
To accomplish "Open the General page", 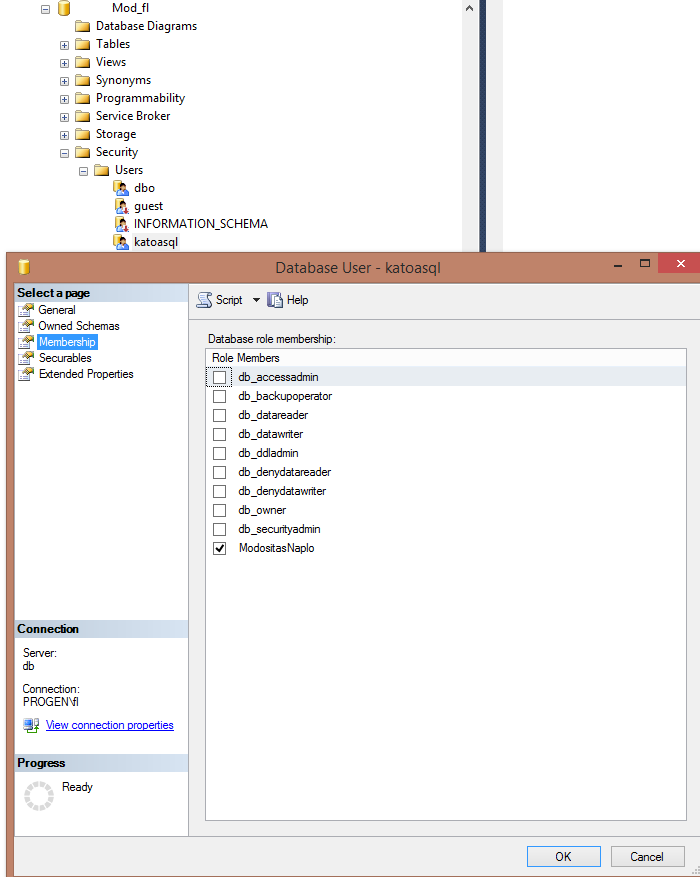I will tap(57, 310).
